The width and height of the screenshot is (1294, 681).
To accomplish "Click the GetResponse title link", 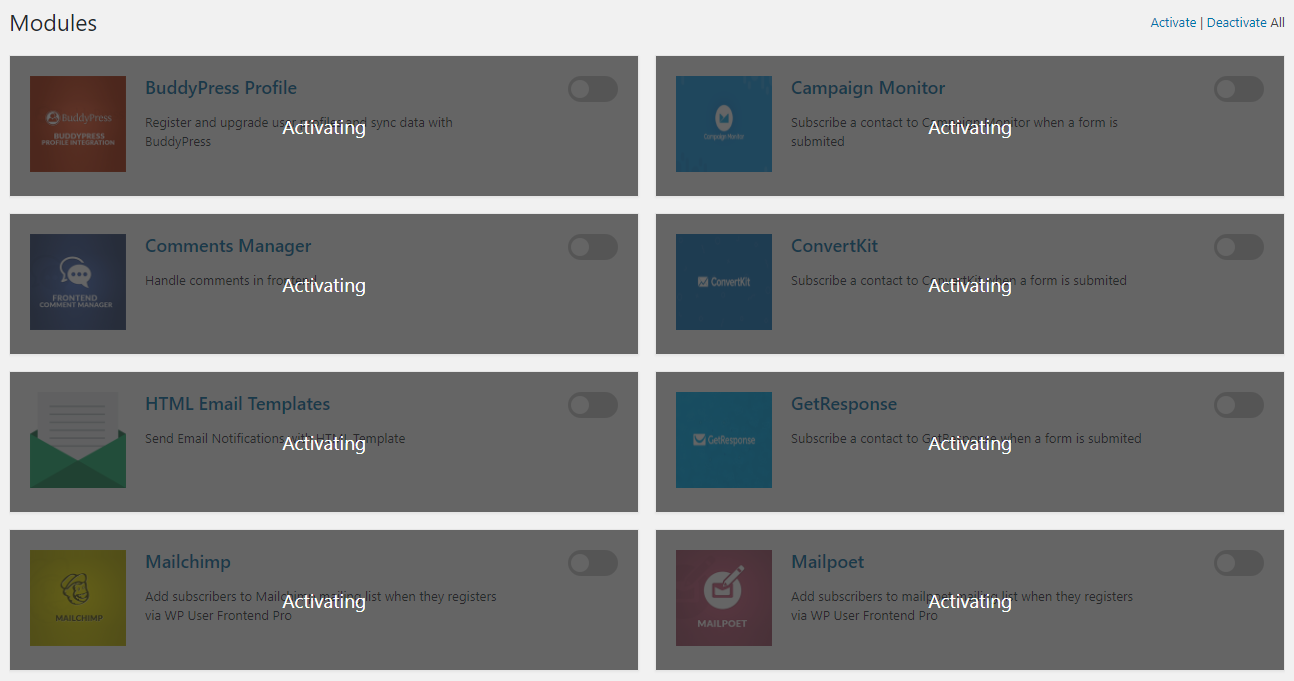I will [844, 404].
